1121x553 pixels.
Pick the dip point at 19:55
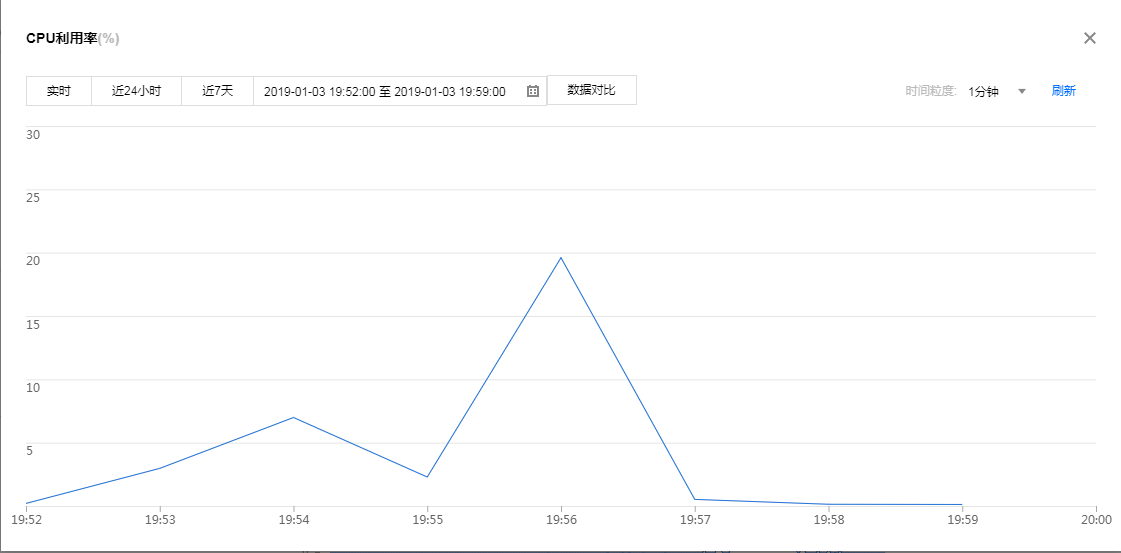[x=427, y=477]
